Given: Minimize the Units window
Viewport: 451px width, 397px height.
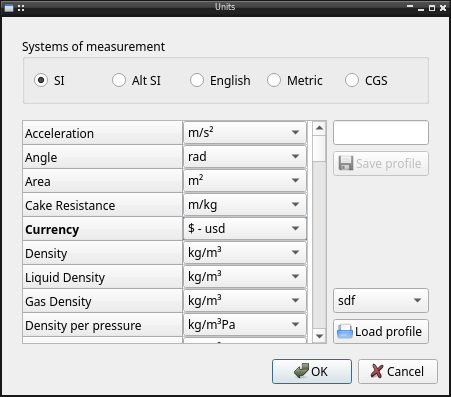Looking at the screenshot, I should point(421,9).
